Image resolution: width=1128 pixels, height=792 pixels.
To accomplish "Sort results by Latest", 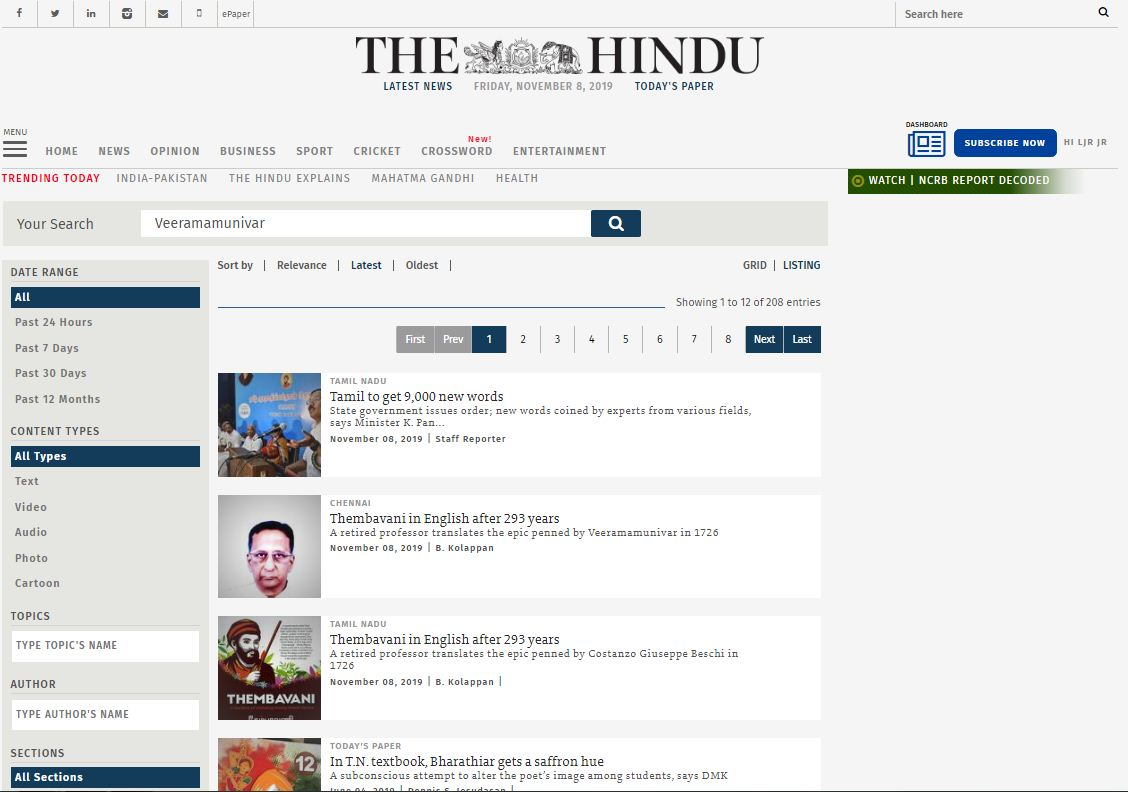I will click(366, 265).
